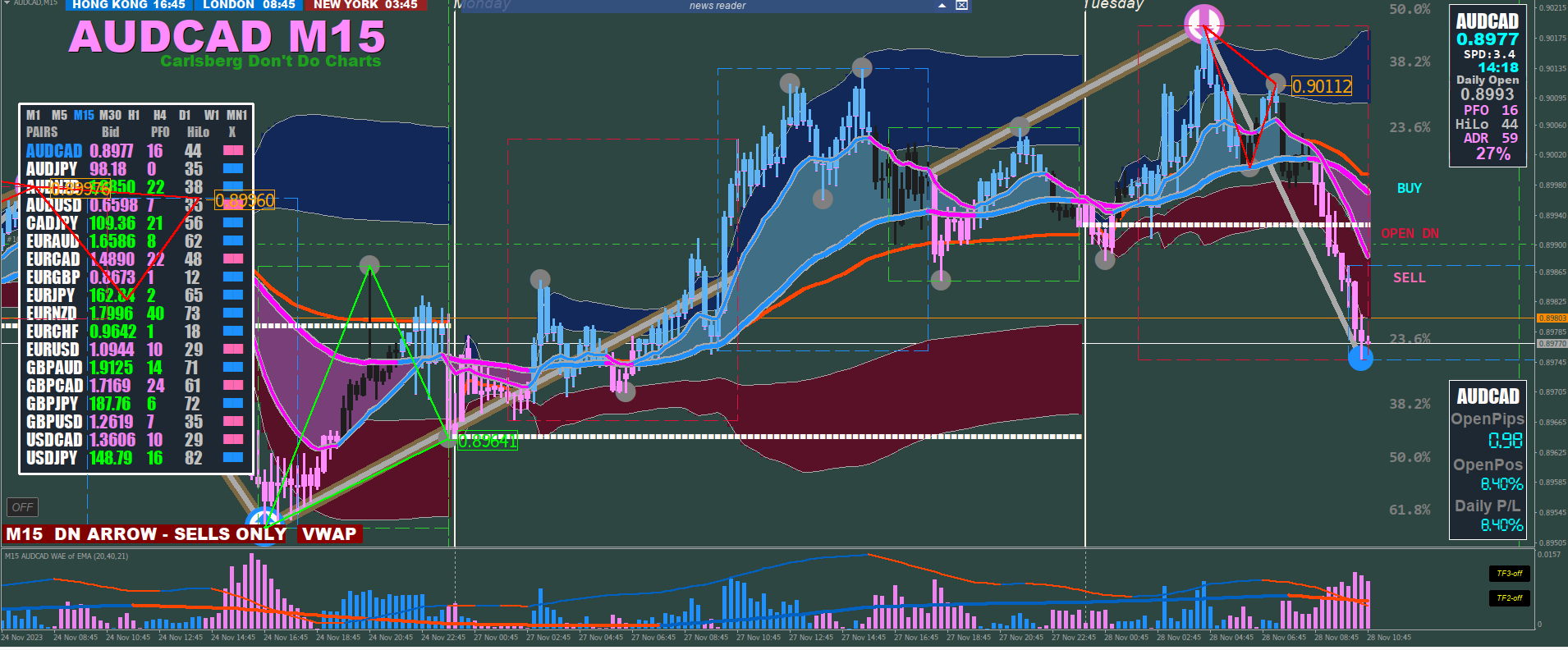The image size is (1568, 650).
Task: Open the EURCHF pair chart
Action: (53, 332)
